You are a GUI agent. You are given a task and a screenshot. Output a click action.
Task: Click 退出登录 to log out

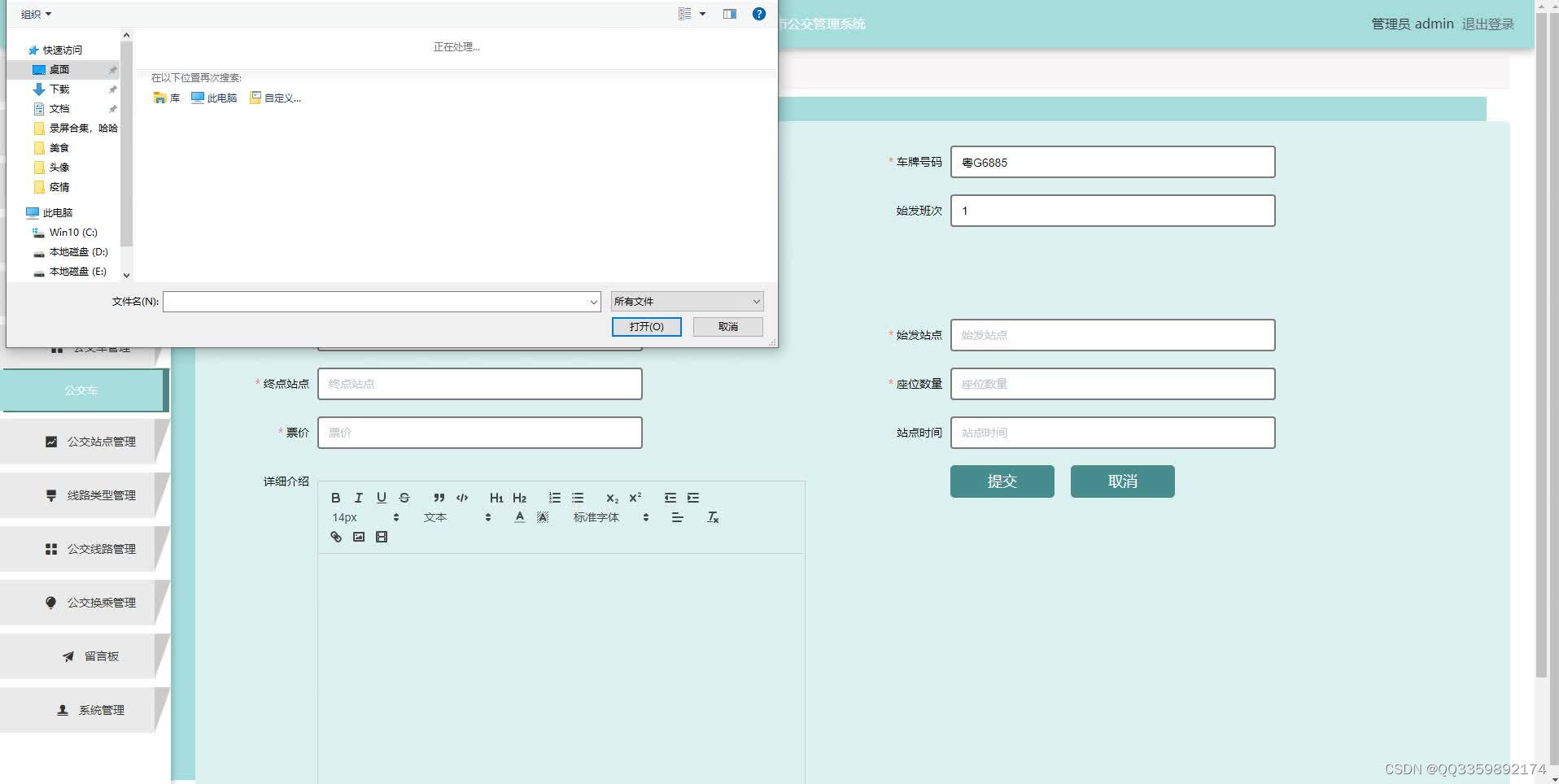point(1487,24)
